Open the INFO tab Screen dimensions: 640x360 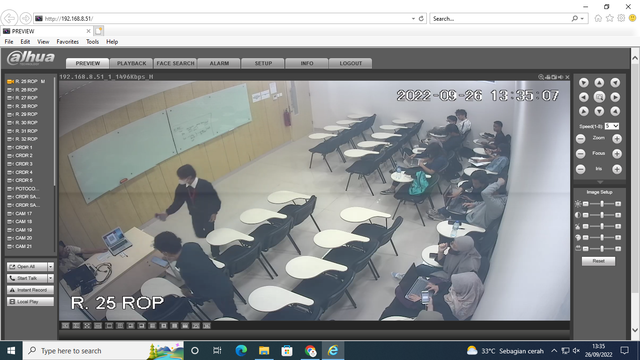307,63
